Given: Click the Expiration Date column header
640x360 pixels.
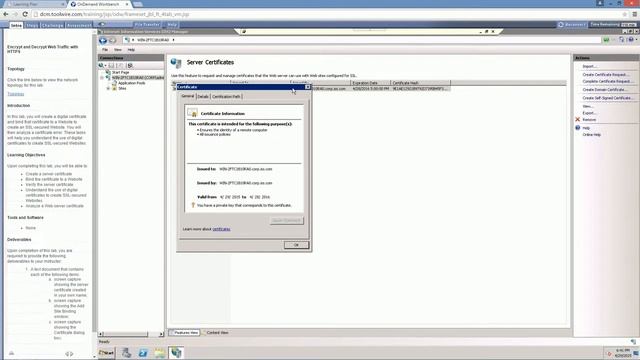Looking at the screenshot, I should point(370,83).
